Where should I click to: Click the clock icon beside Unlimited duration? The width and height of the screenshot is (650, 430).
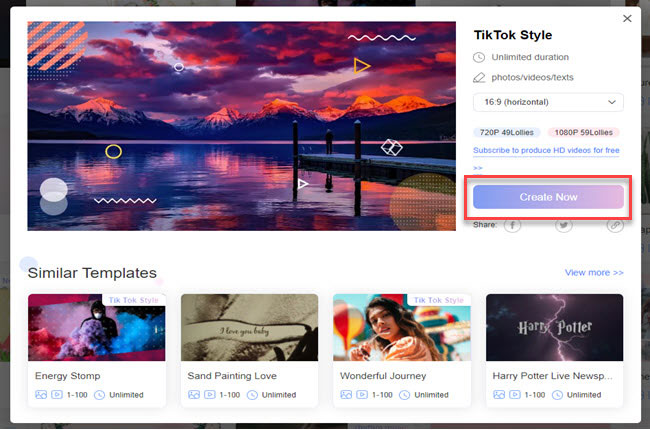(479, 58)
